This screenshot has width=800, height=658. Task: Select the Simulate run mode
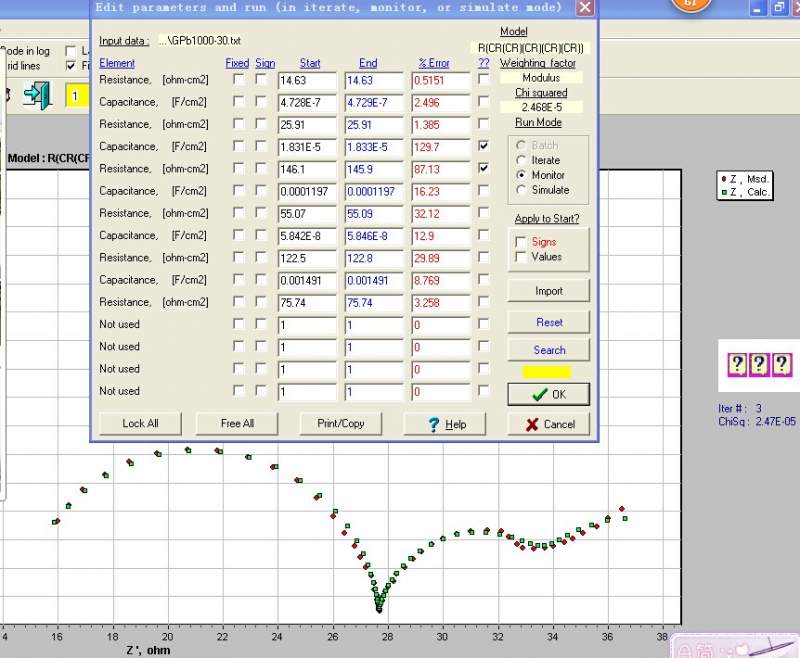520,190
